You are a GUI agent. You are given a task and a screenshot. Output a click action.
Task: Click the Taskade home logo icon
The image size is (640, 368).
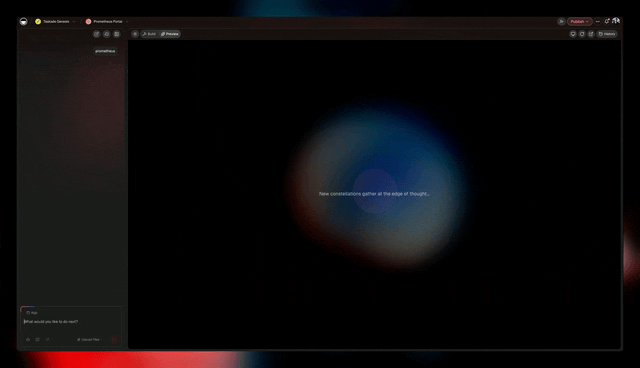click(24, 22)
